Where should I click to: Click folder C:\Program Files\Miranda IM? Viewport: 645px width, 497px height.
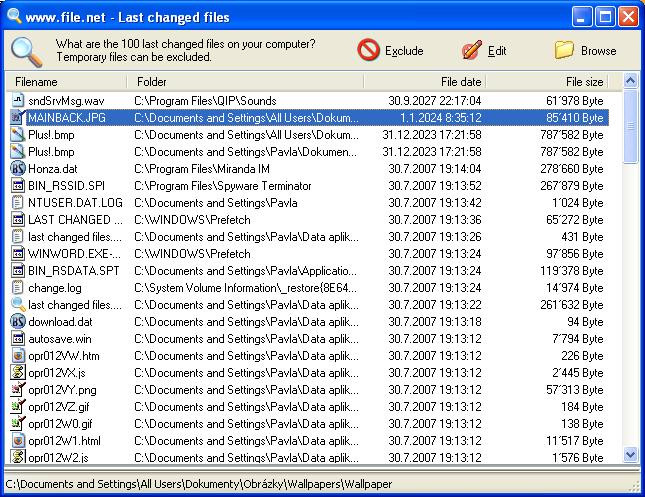pos(202,169)
